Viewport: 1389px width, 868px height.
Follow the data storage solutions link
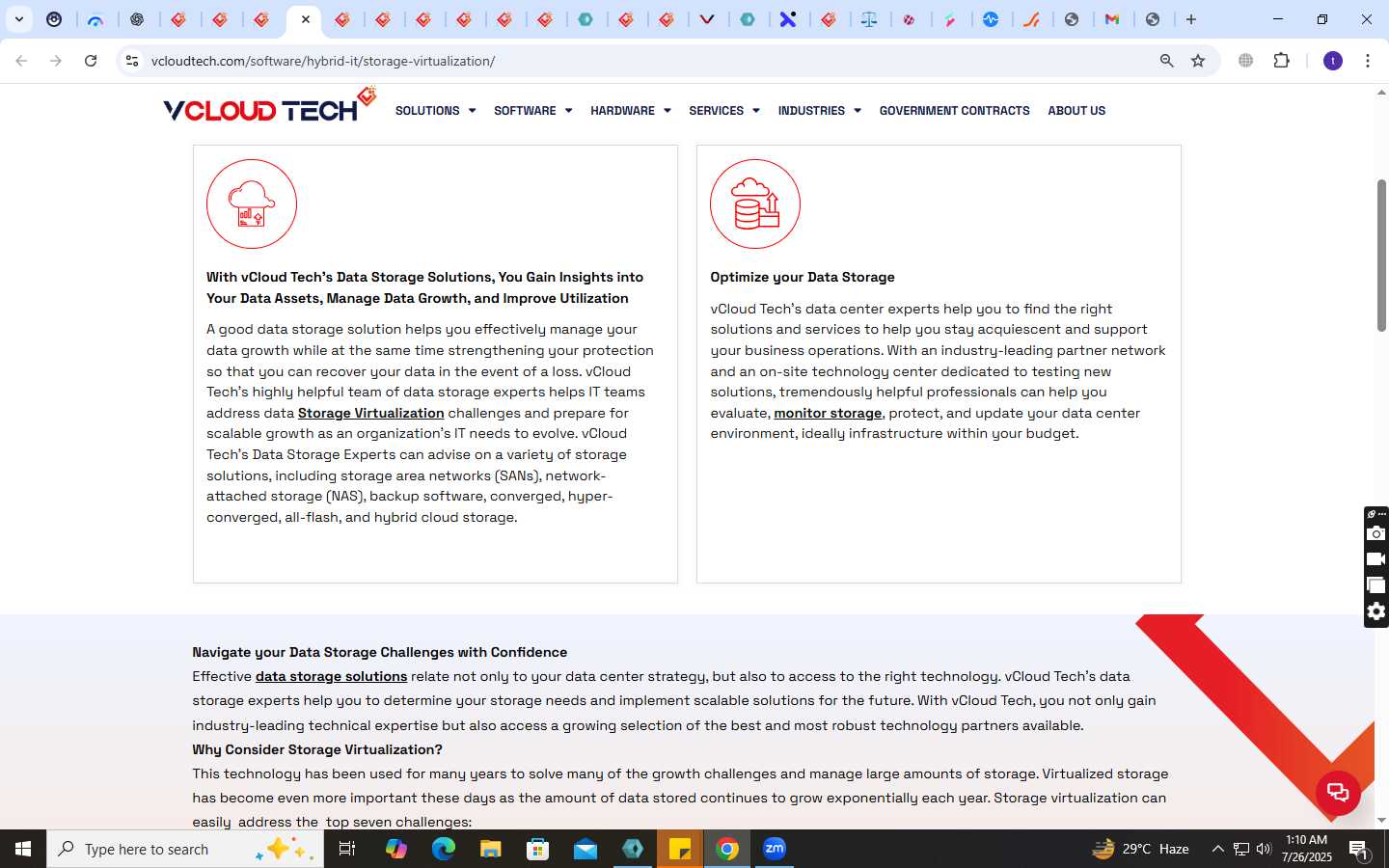tap(331, 676)
